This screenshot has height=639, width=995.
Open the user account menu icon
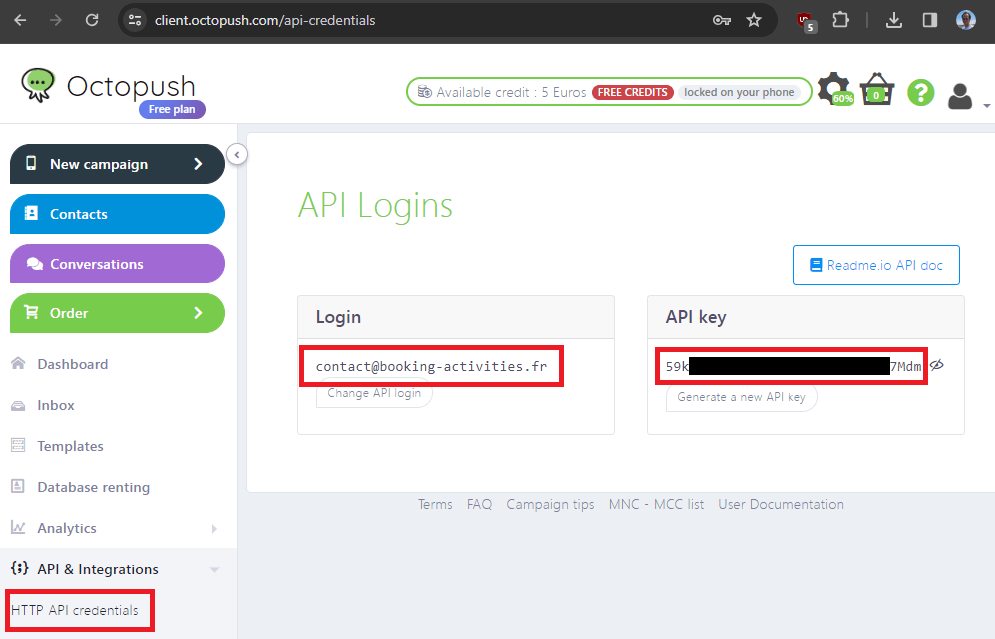coord(959,96)
